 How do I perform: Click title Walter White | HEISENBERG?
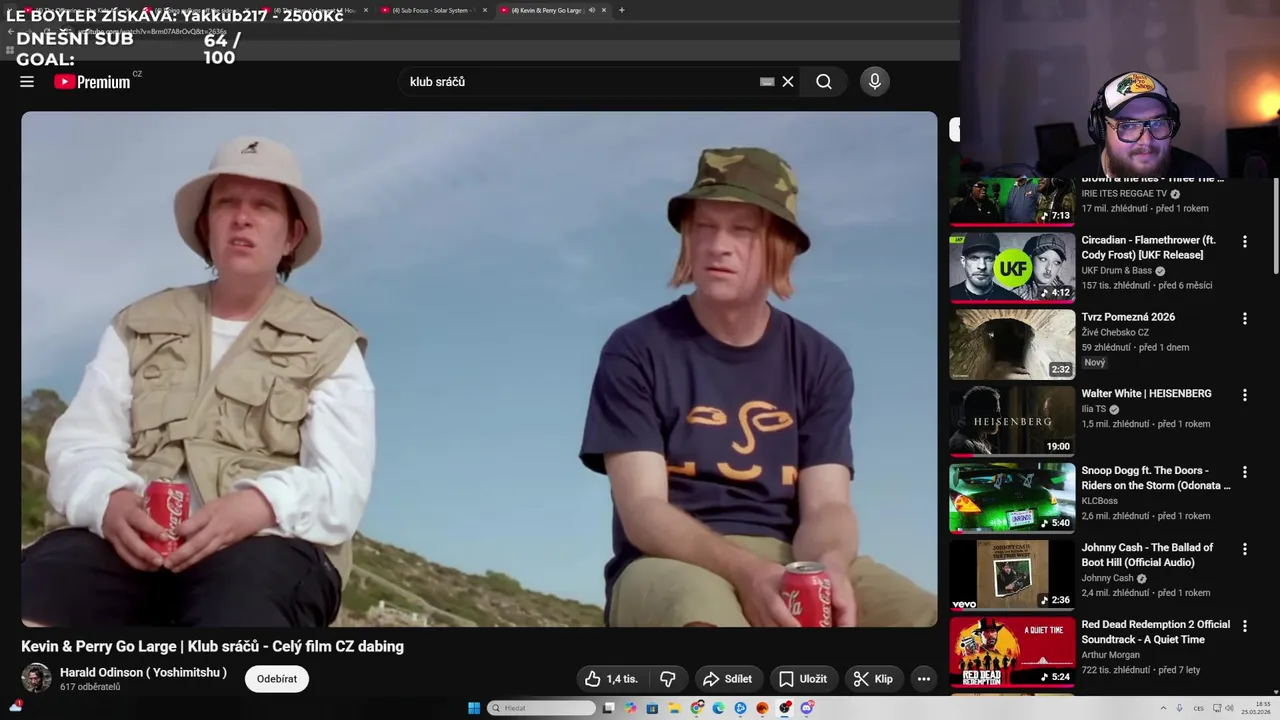coord(1146,394)
